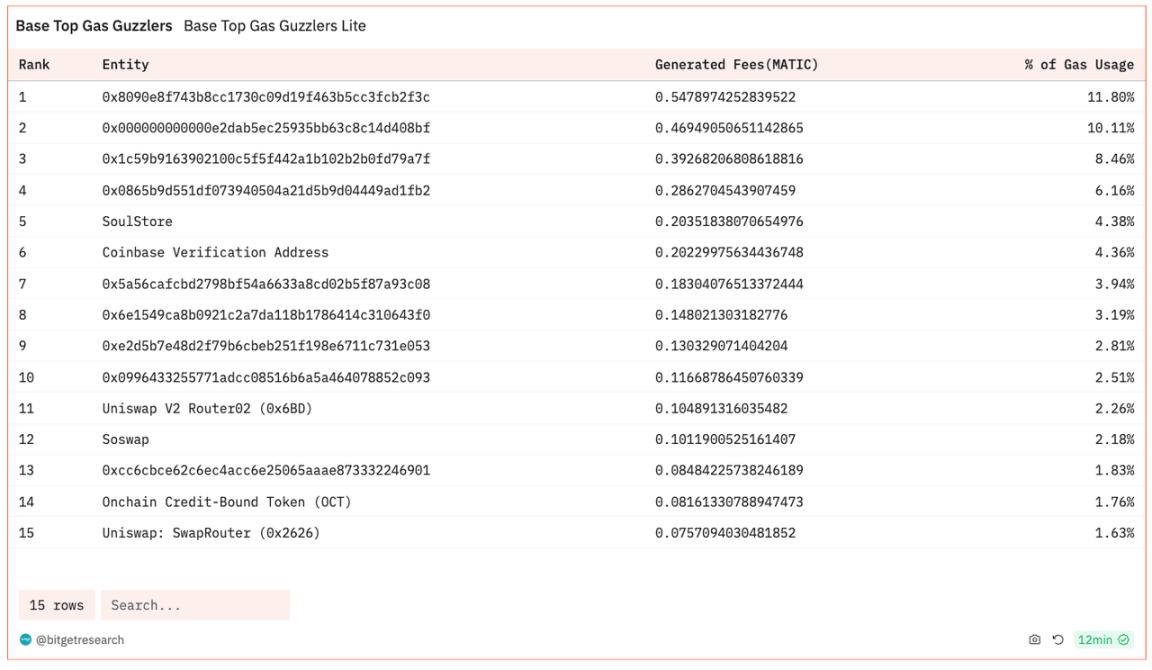
Task: Click the Search input field
Action: (195, 605)
